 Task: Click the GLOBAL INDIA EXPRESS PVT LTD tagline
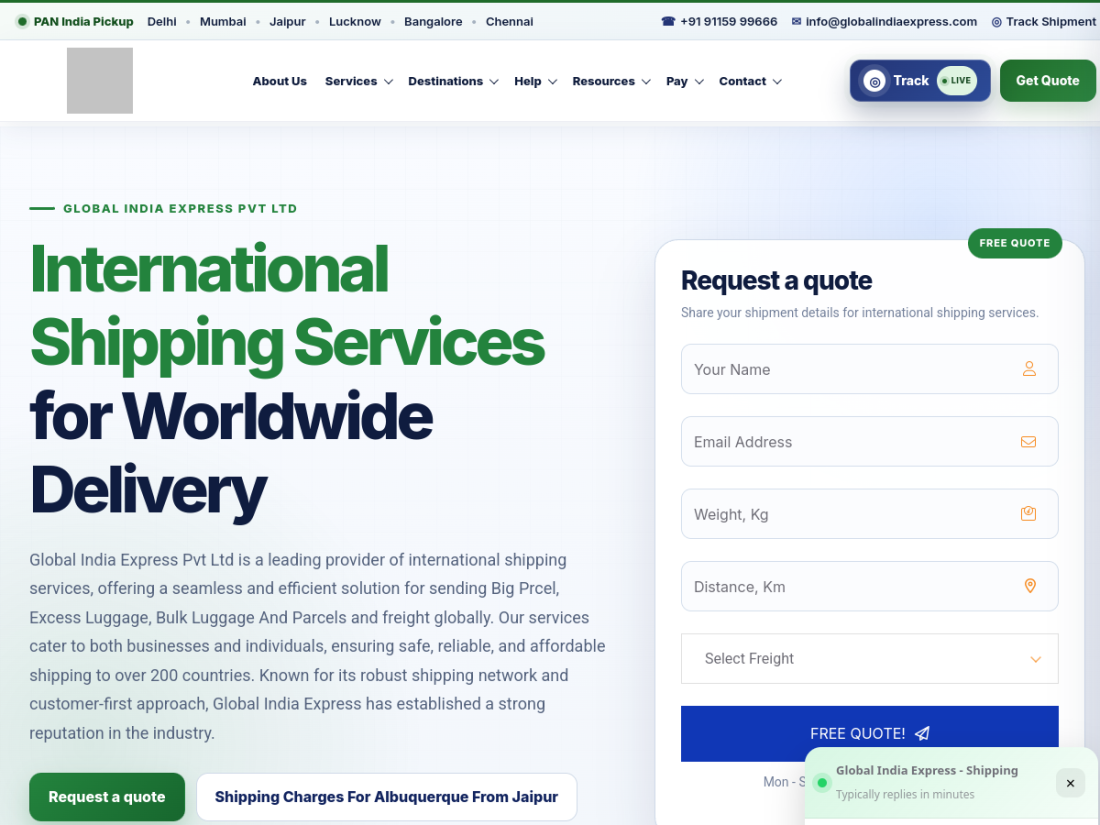tap(180, 208)
